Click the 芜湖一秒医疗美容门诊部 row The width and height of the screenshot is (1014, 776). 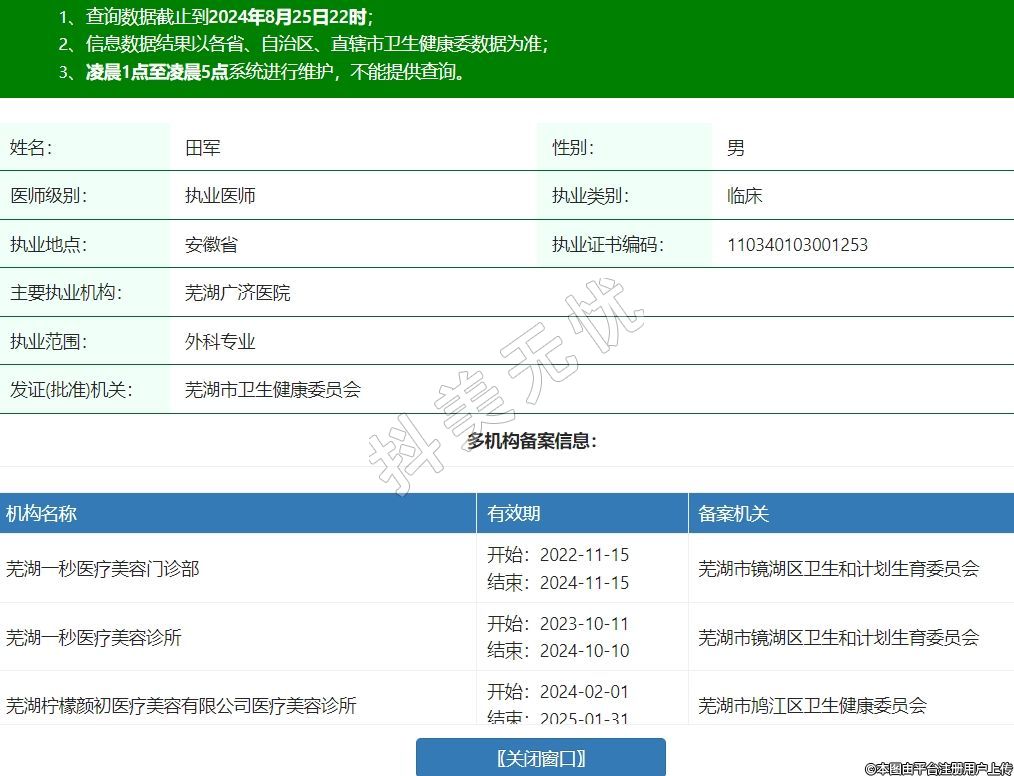pos(103,568)
